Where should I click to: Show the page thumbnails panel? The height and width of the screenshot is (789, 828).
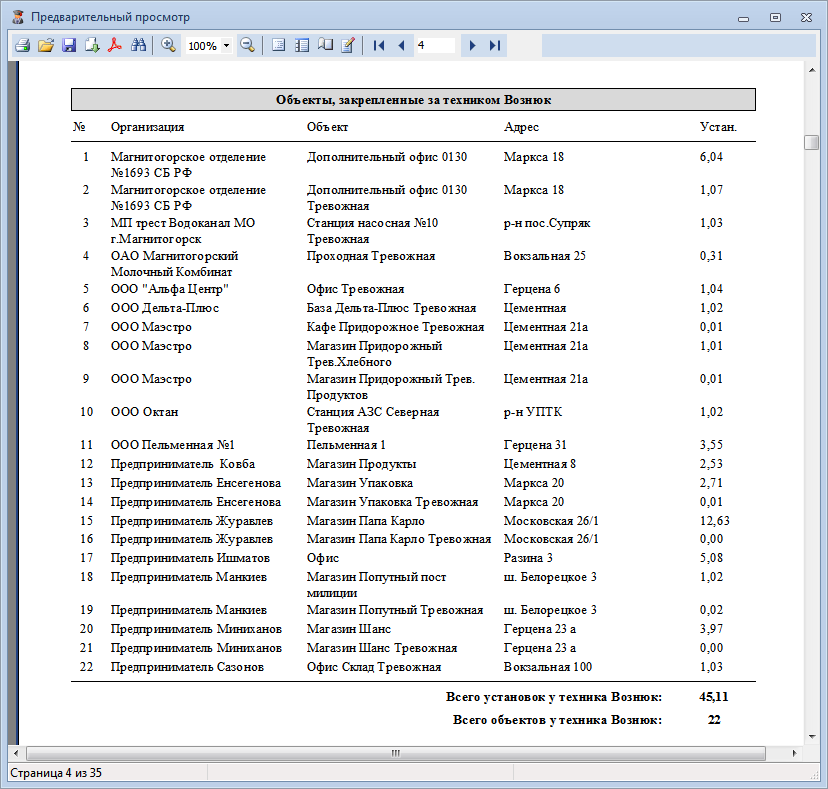(302, 45)
